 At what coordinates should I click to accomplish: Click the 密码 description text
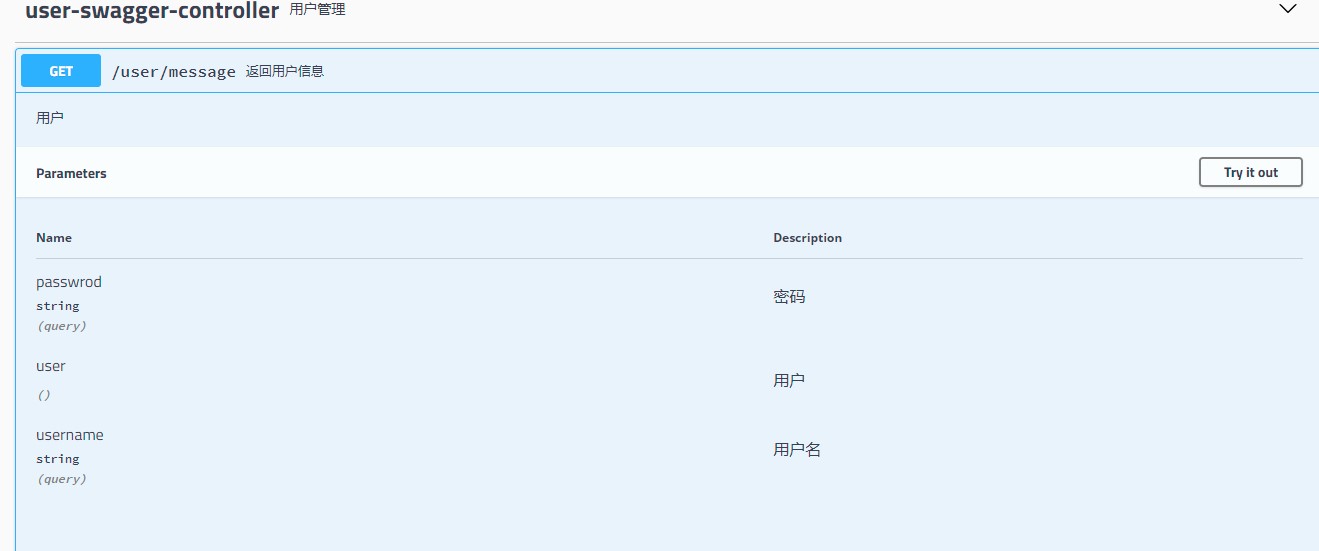click(x=789, y=296)
